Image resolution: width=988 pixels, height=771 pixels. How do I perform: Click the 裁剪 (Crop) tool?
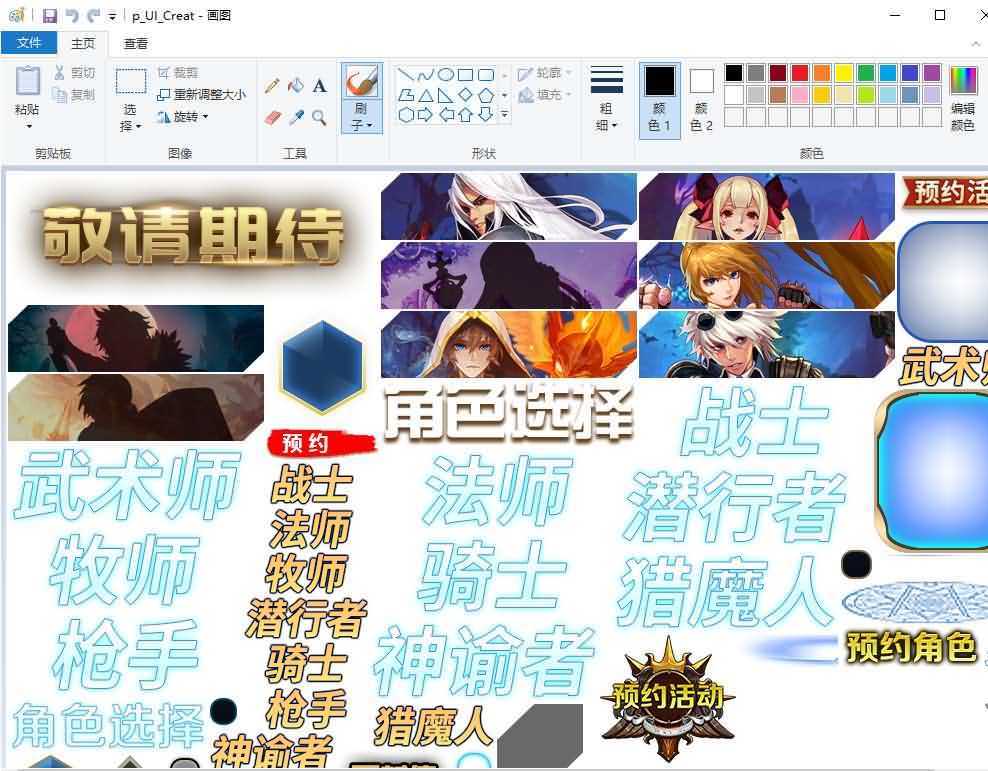coord(177,73)
